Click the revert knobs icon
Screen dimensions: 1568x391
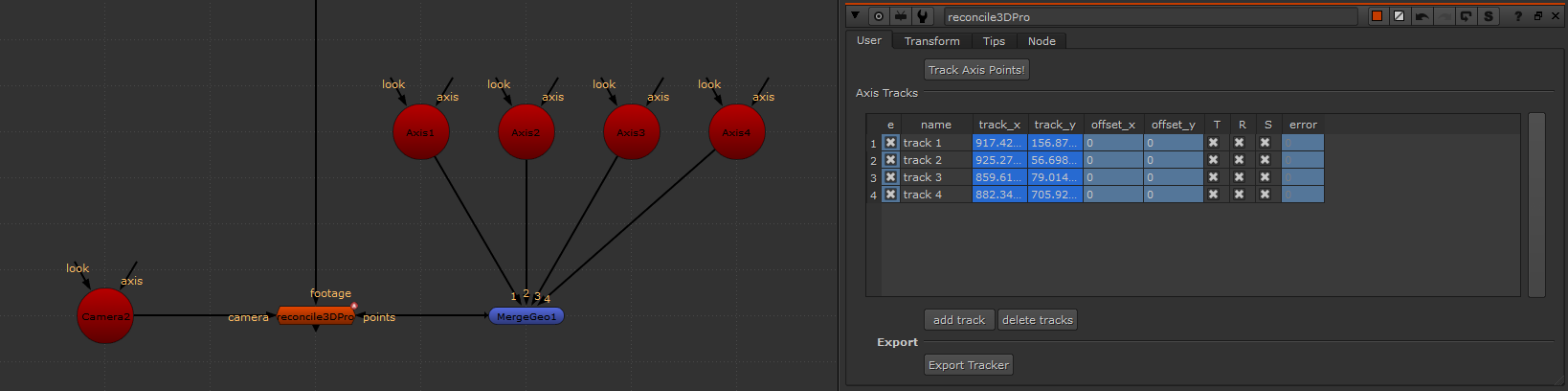coord(1466,16)
